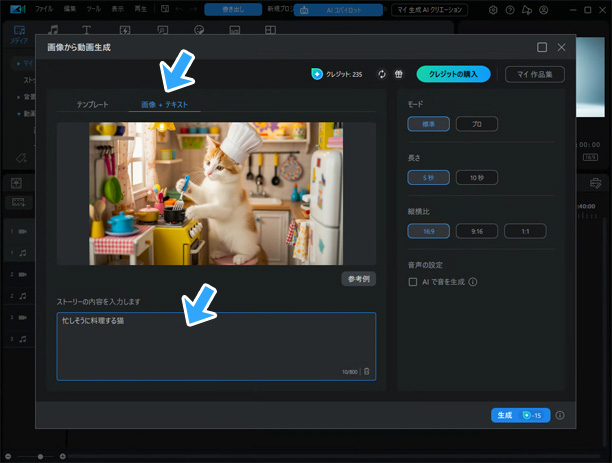
Task: Collapse the 動画 tree arrow
Action: (x=18, y=114)
